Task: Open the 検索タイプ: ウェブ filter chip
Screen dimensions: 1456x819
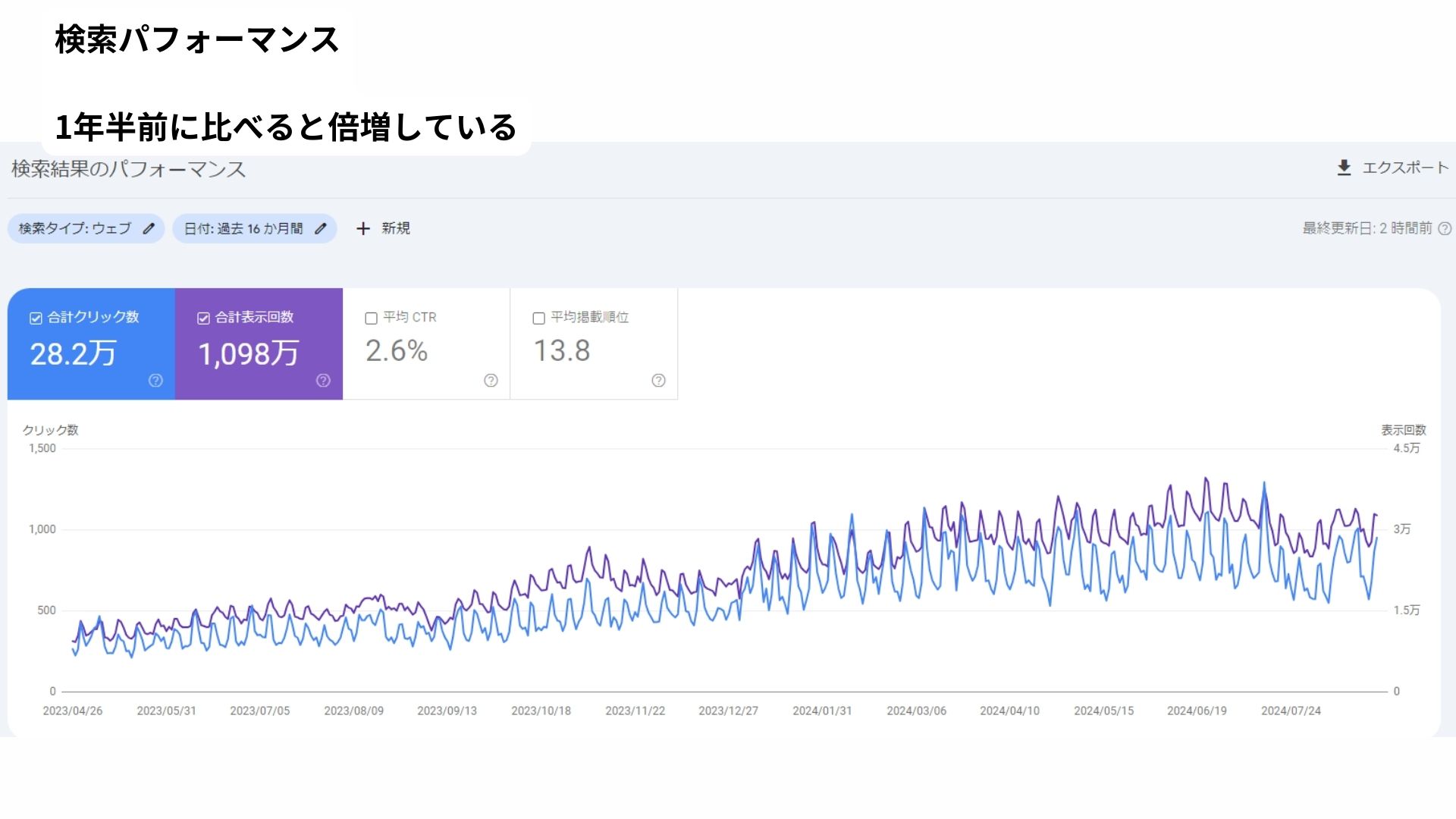Action: tap(75, 228)
